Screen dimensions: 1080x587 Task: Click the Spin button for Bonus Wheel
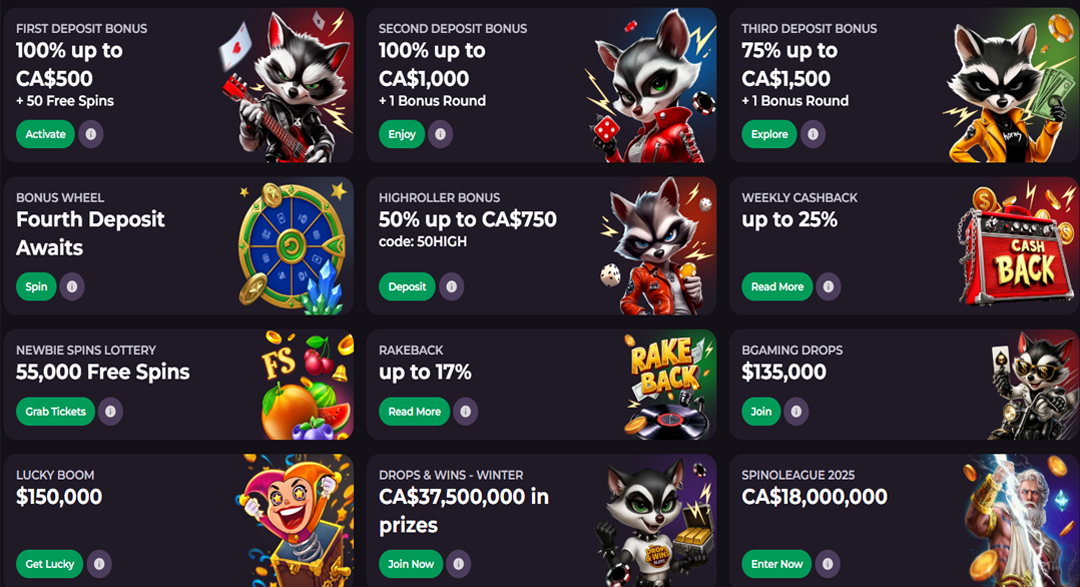(36, 287)
